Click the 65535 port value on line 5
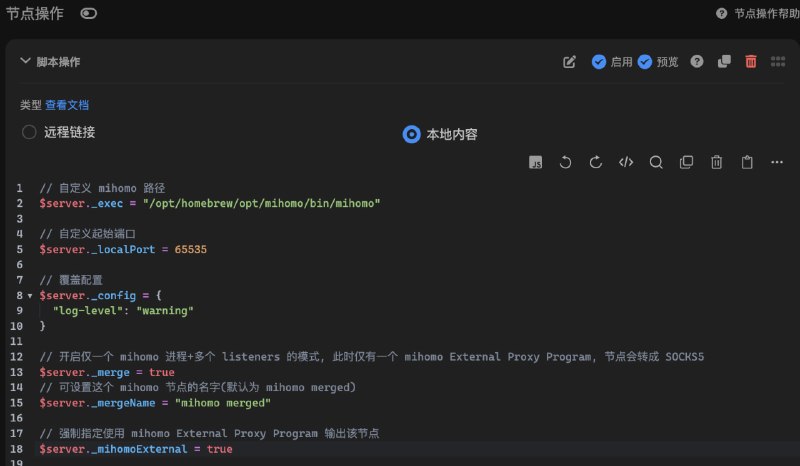 click(x=190, y=250)
